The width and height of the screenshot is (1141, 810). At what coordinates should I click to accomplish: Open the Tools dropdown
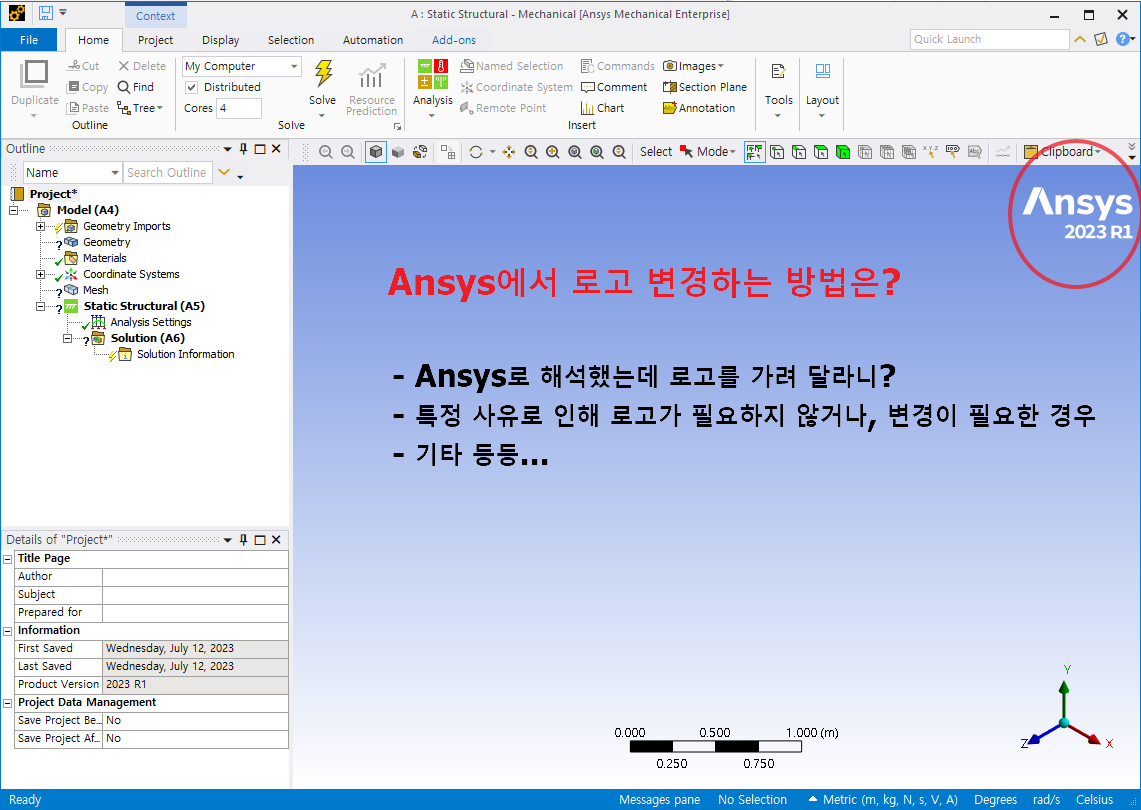(778, 90)
